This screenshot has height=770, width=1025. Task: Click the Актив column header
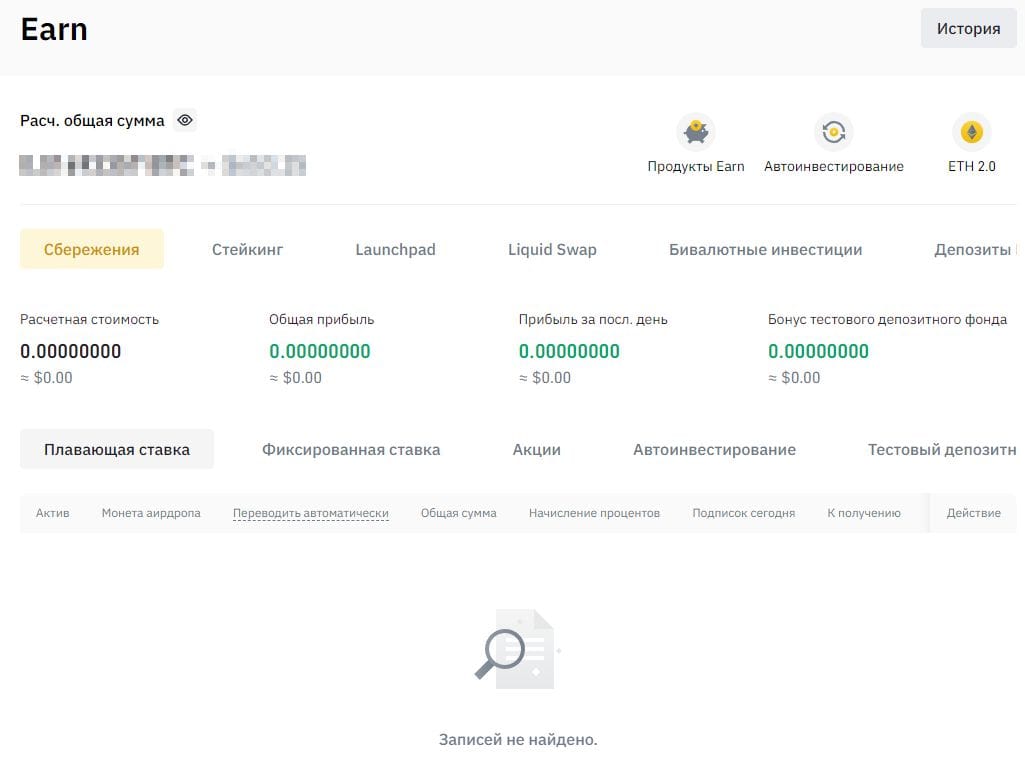tap(52, 513)
